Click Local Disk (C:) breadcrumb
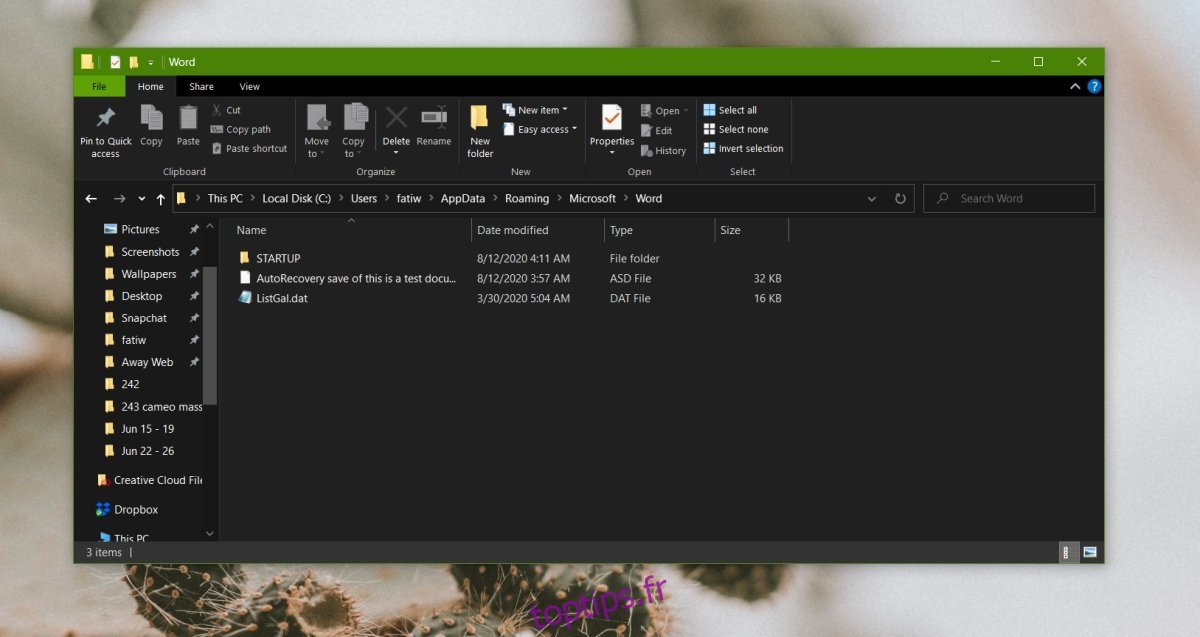The width and height of the screenshot is (1200, 637). click(x=296, y=198)
